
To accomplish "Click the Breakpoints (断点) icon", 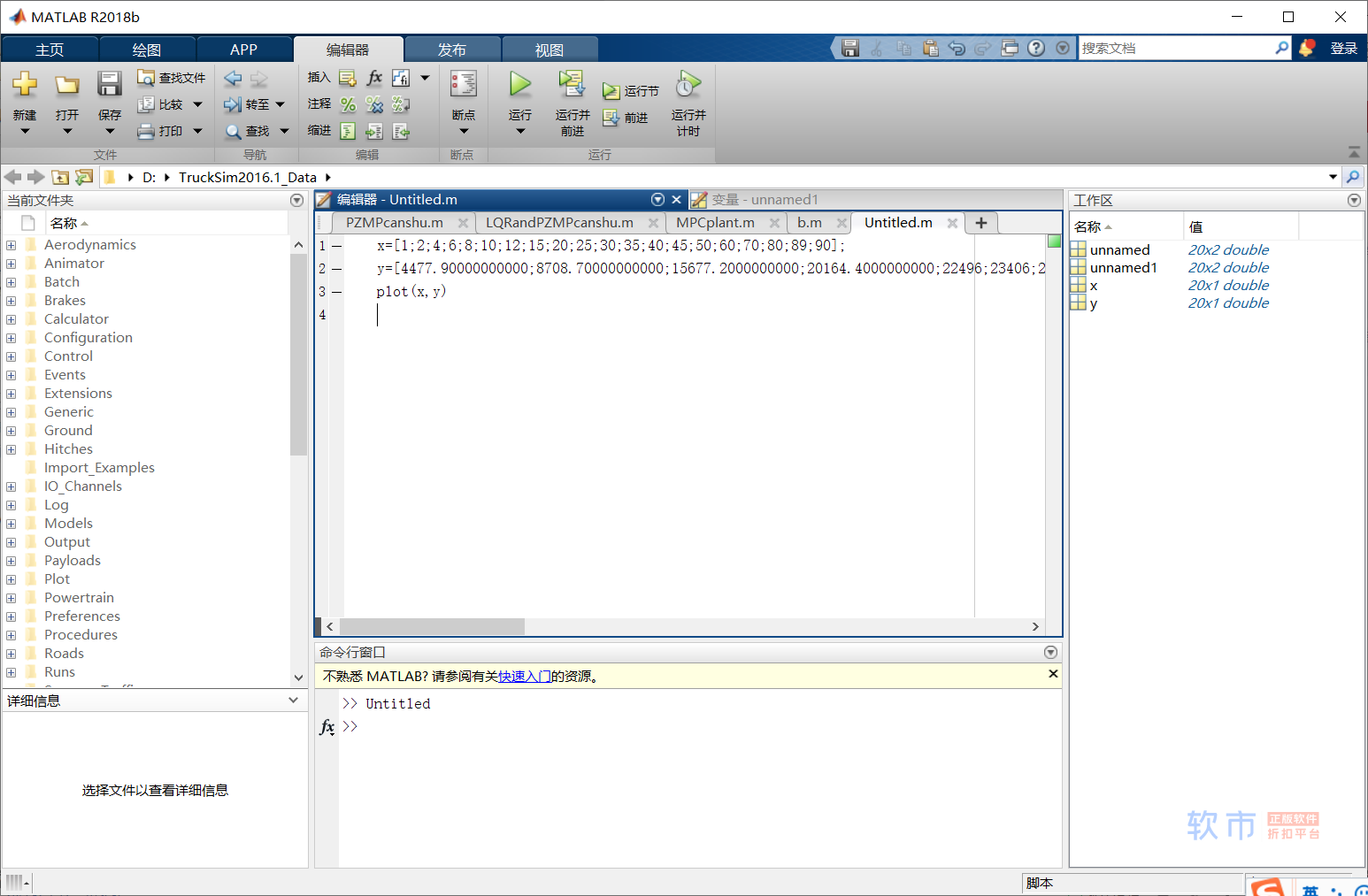I will click(x=464, y=84).
